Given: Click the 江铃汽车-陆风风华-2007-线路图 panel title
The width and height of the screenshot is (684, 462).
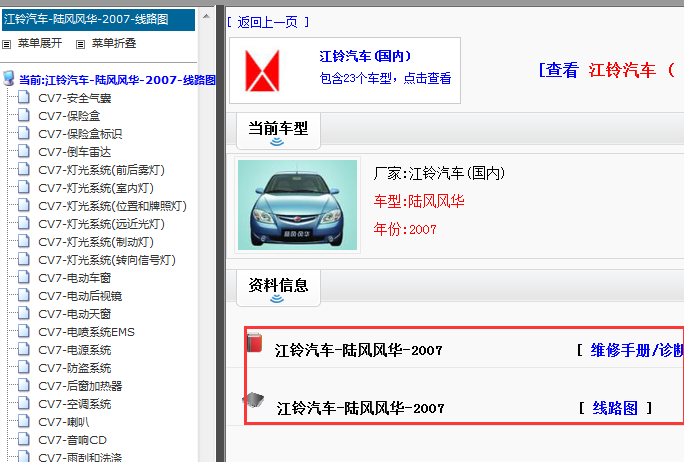Looking at the screenshot, I should pyautogui.click(x=99, y=20).
